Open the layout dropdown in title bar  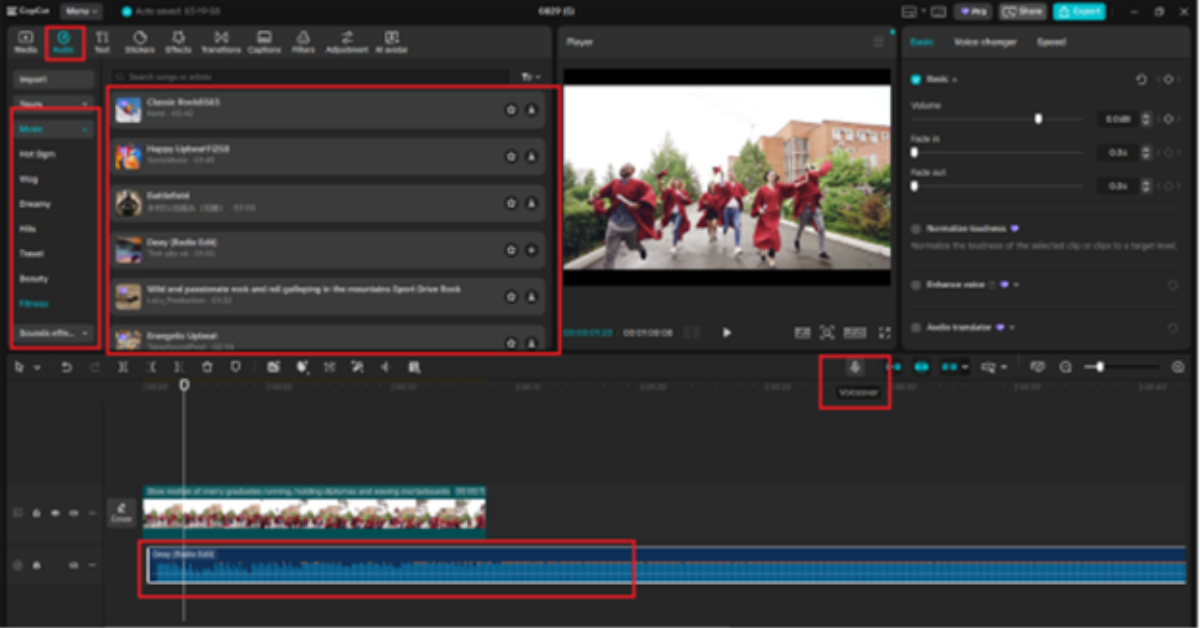[914, 11]
